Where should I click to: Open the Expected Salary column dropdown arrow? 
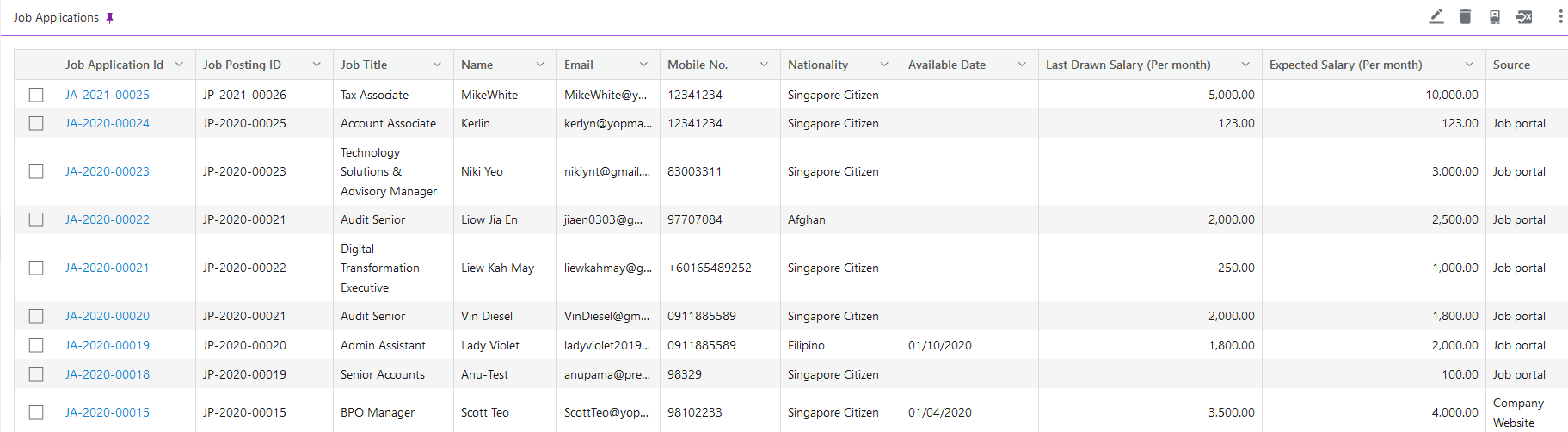click(x=1469, y=65)
